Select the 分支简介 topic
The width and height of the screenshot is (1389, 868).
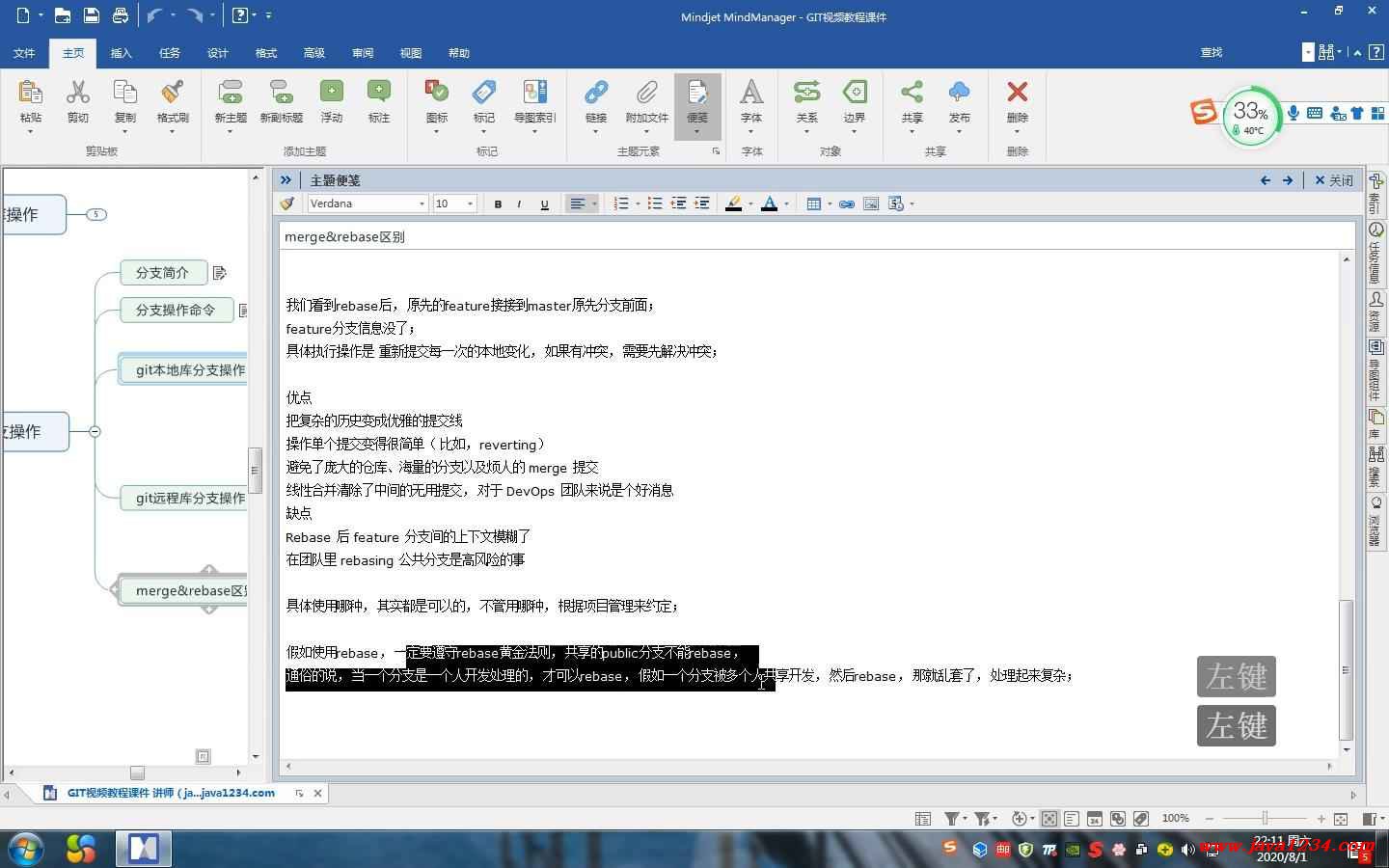click(163, 273)
